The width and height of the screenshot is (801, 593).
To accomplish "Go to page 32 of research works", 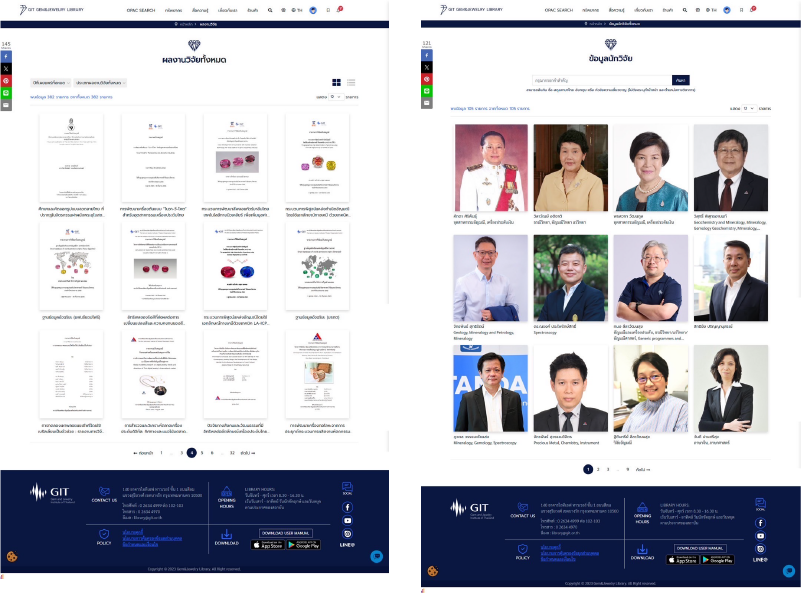I will tap(232, 453).
